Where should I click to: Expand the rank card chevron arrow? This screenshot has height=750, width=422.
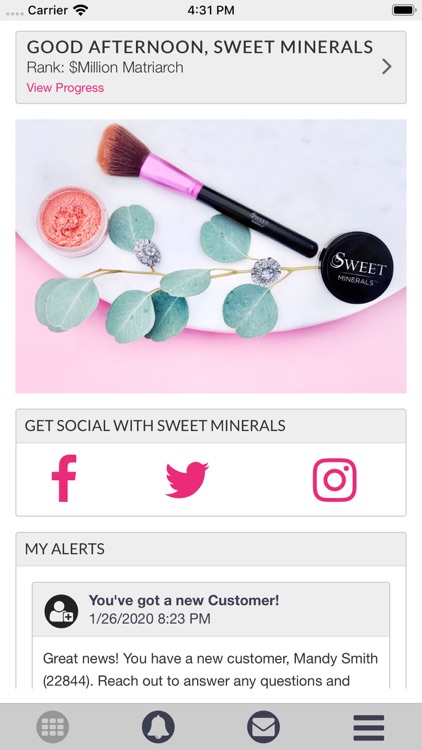pos(387,67)
